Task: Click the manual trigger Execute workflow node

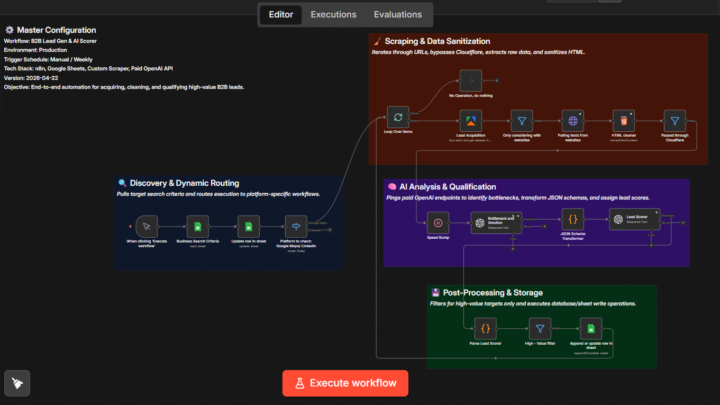Action: click(x=146, y=226)
